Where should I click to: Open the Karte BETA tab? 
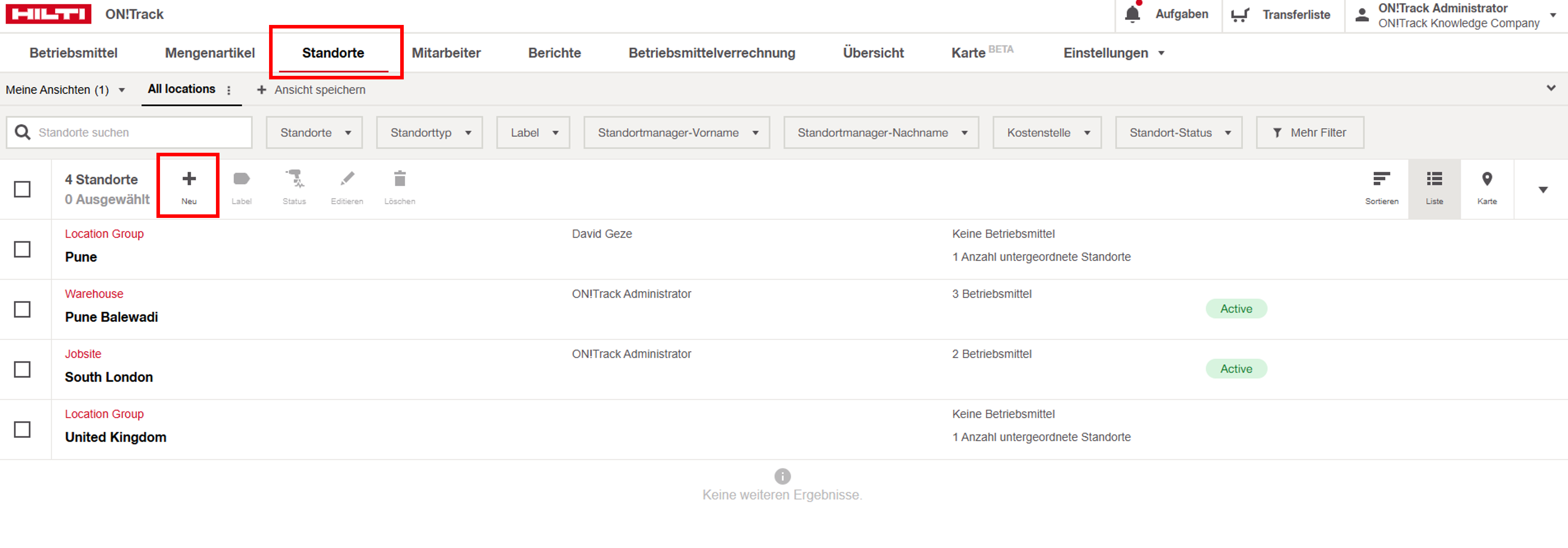pyautogui.click(x=982, y=52)
